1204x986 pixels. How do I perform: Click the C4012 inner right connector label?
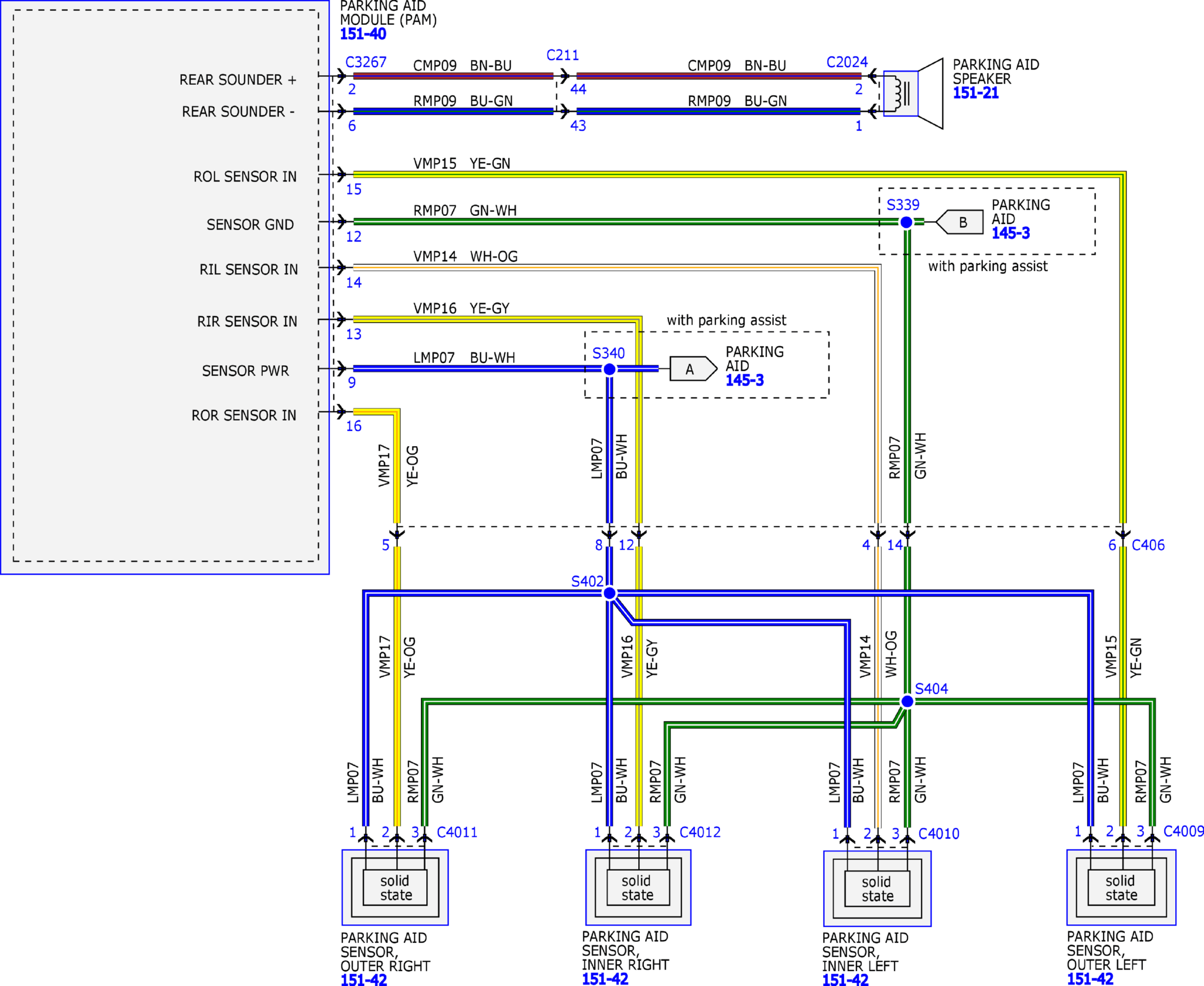pyautogui.click(x=700, y=832)
